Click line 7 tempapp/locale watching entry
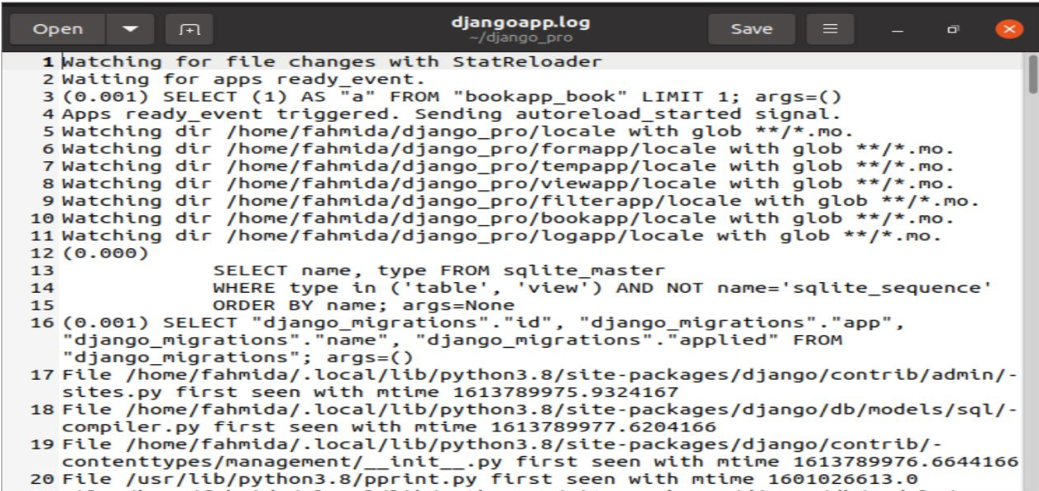The image size is (1039, 491). pyautogui.click(x=508, y=166)
